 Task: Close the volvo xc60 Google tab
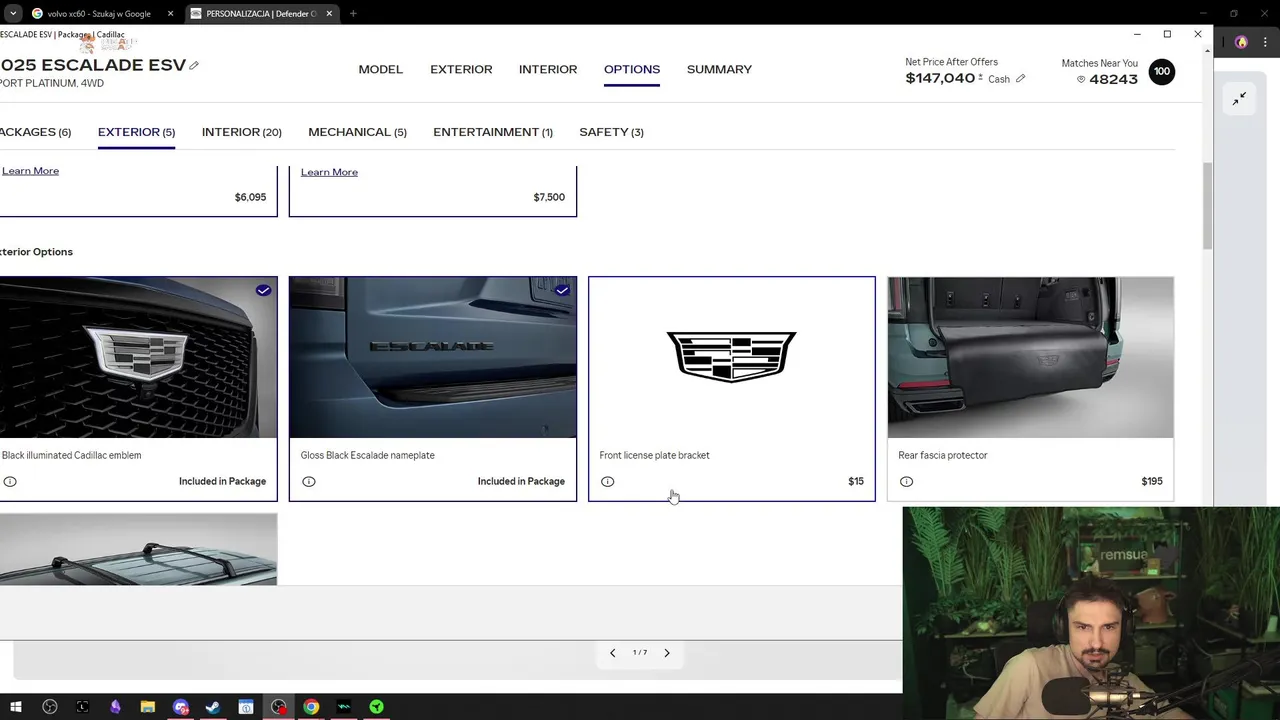pyautogui.click(x=170, y=14)
